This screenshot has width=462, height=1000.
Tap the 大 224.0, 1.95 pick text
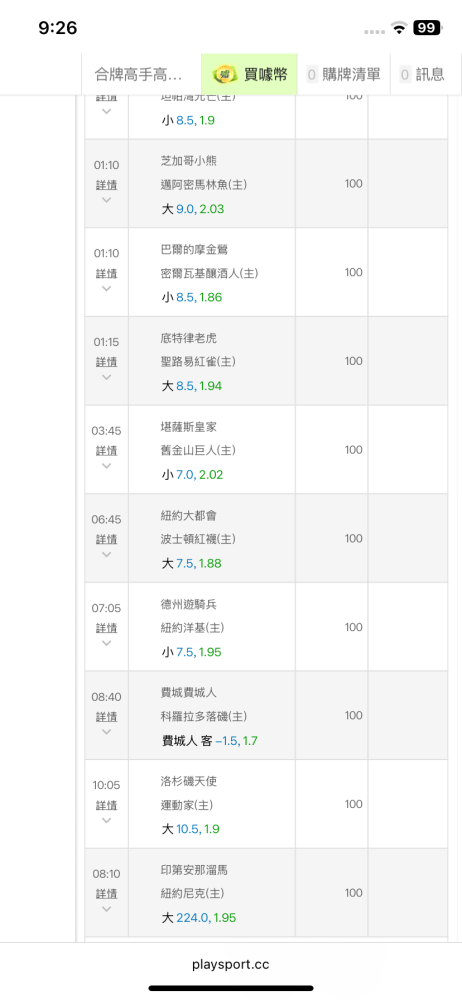pos(198,918)
